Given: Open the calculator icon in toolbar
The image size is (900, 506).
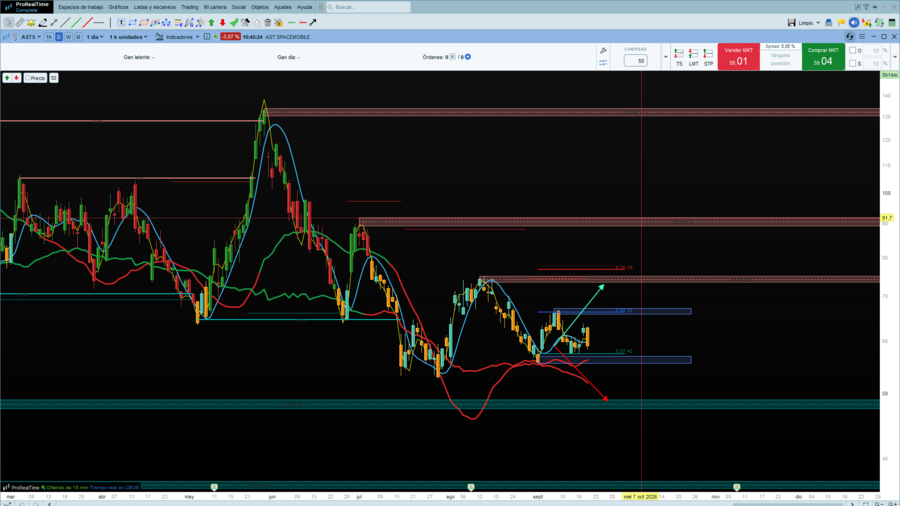Looking at the screenshot, I should (x=892, y=22).
